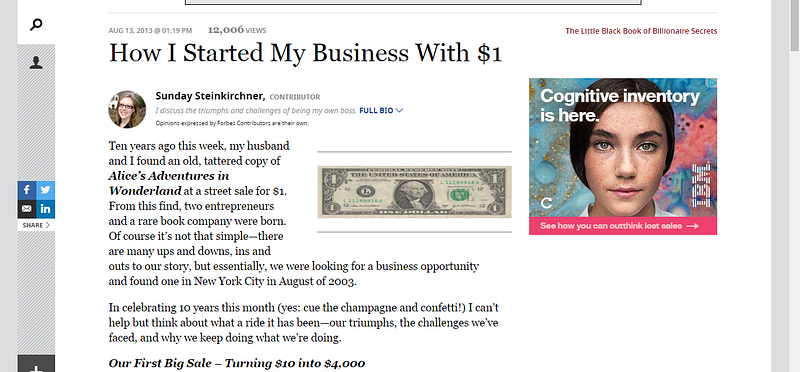Replay the IBM ad with circular arrow
800x372 pixels.
(546, 203)
